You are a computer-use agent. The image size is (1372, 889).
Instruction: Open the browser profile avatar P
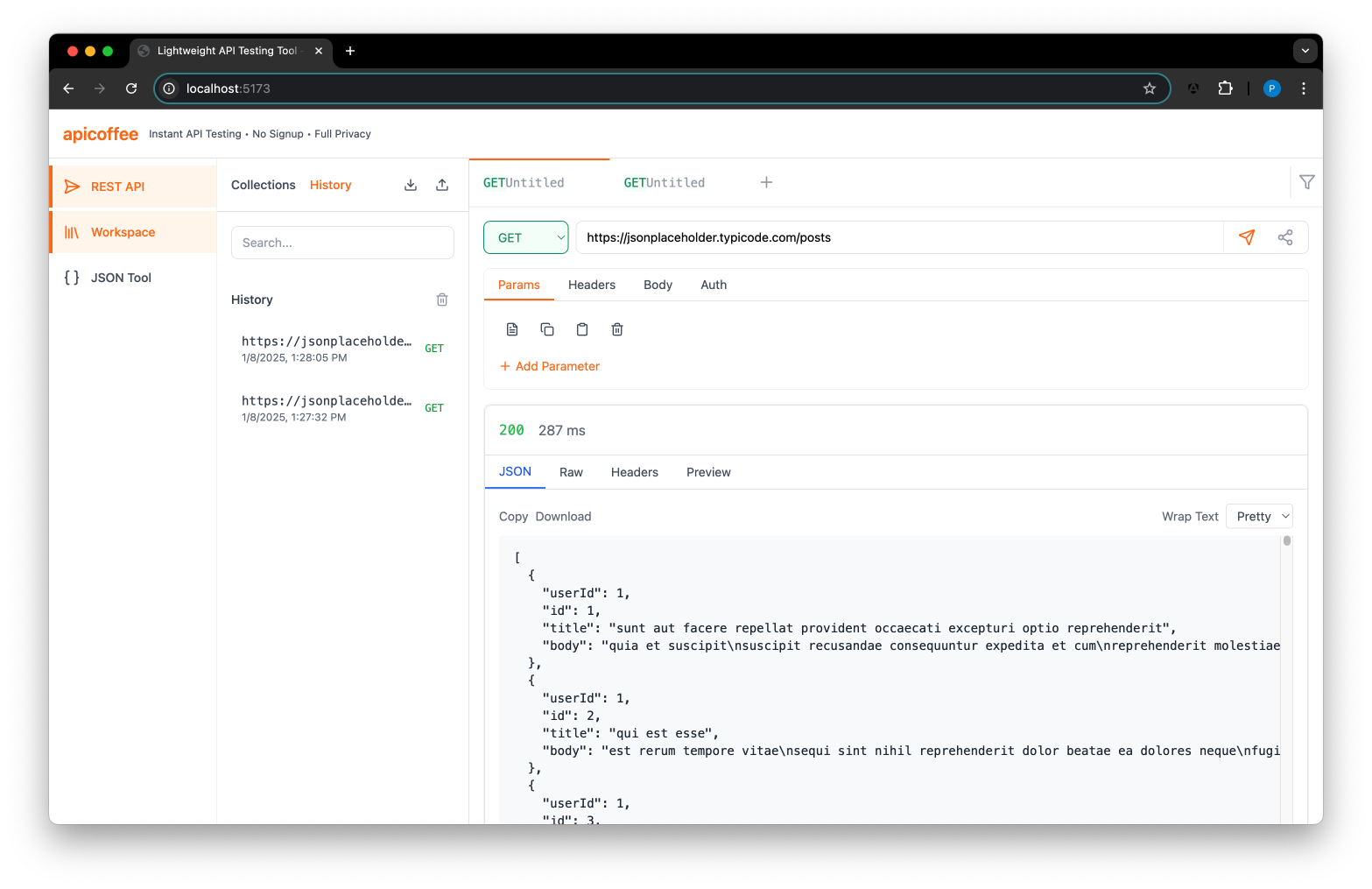[x=1272, y=88]
